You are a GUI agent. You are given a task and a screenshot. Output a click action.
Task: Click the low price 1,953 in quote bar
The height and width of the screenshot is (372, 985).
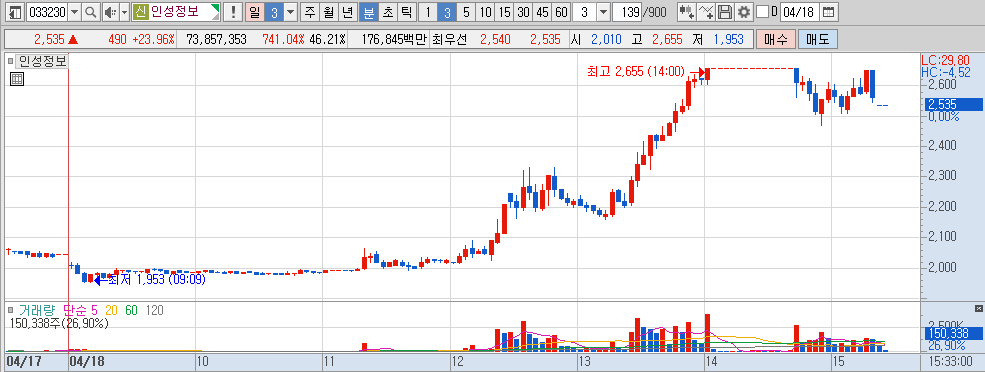tap(729, 40)
